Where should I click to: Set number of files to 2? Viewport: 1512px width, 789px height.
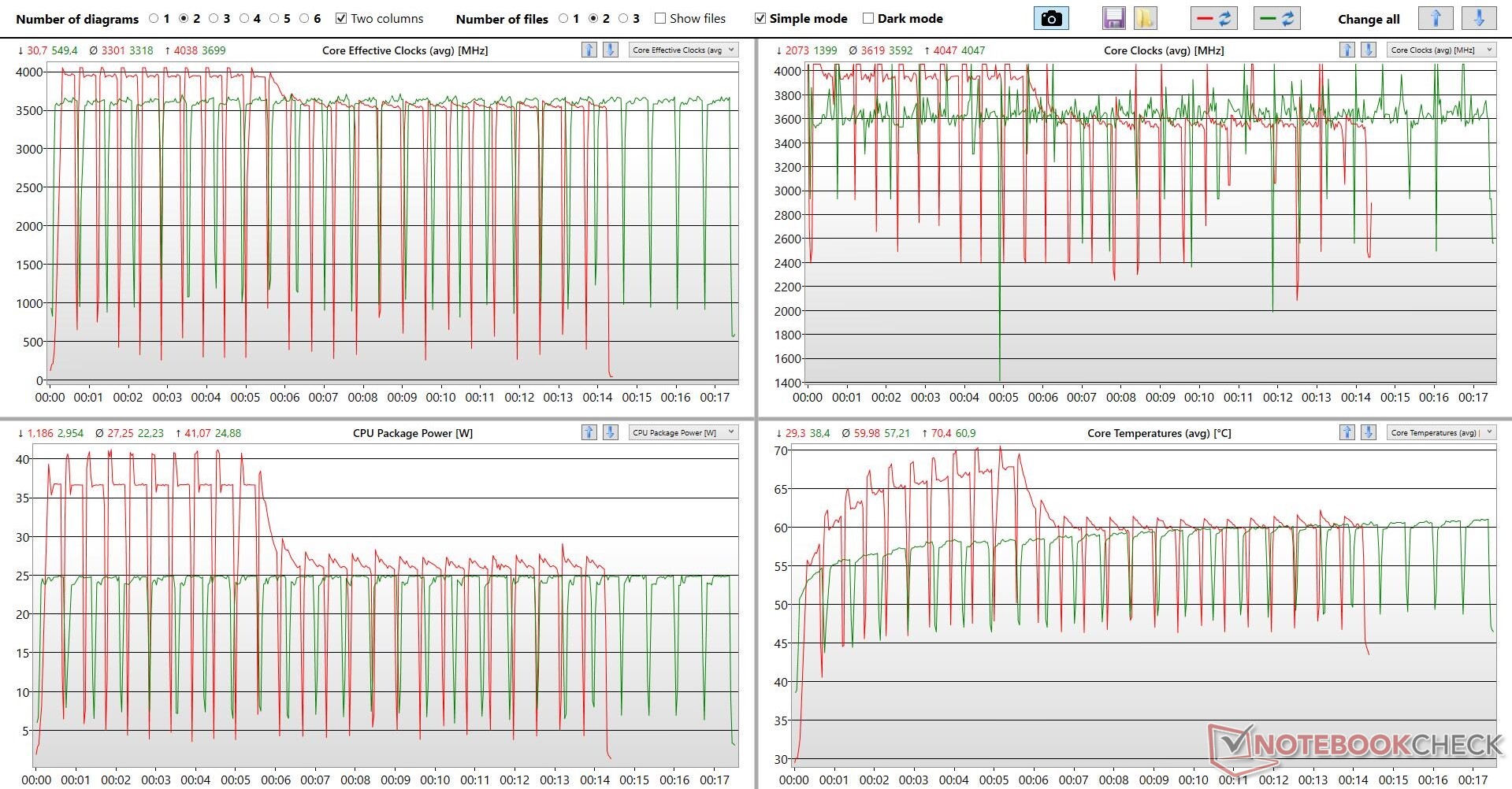(x=593, y=18)
